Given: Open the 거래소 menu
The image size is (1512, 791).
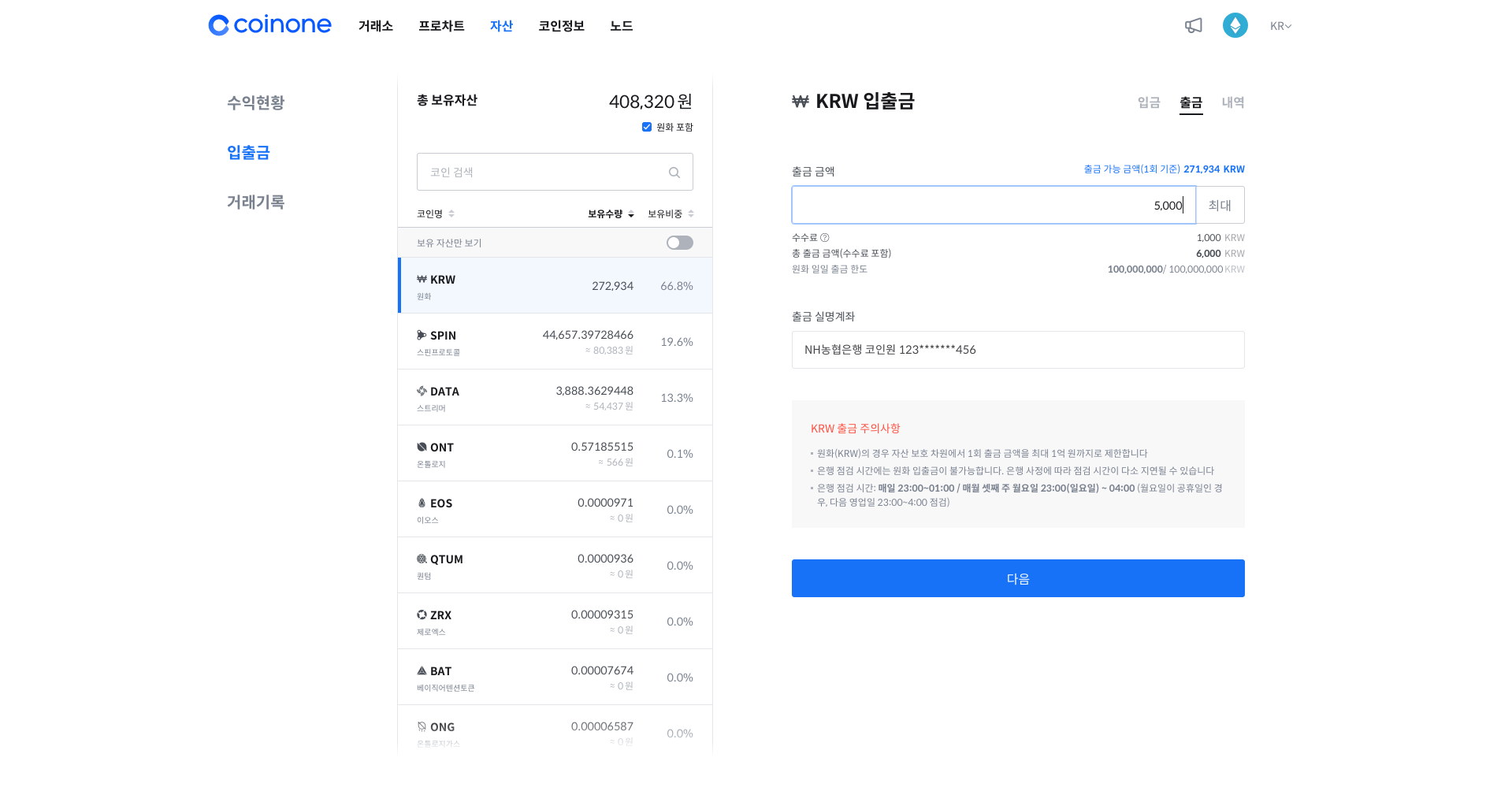Looking at the screenshot, I should pos(376,26).
